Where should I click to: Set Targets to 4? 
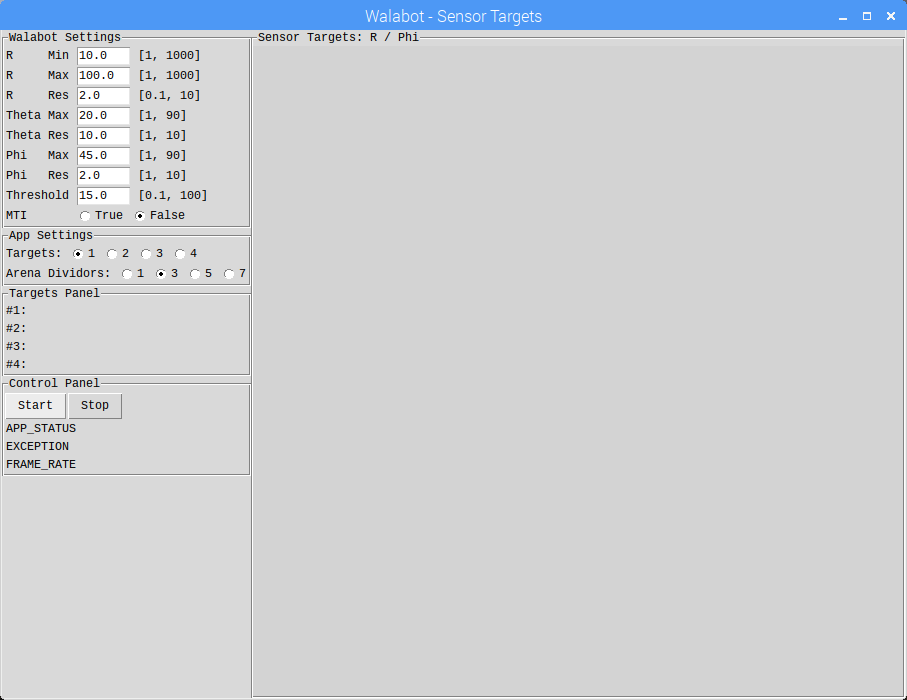tap(180, 254)
